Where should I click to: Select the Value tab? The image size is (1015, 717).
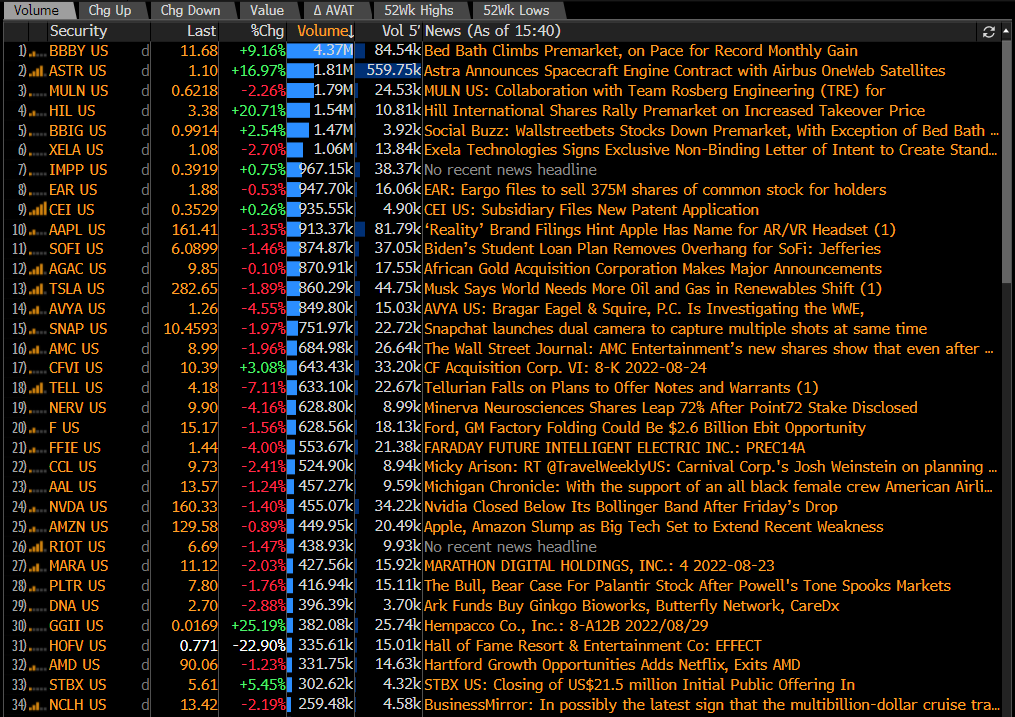pyautogui.click(x=267, y=10)
